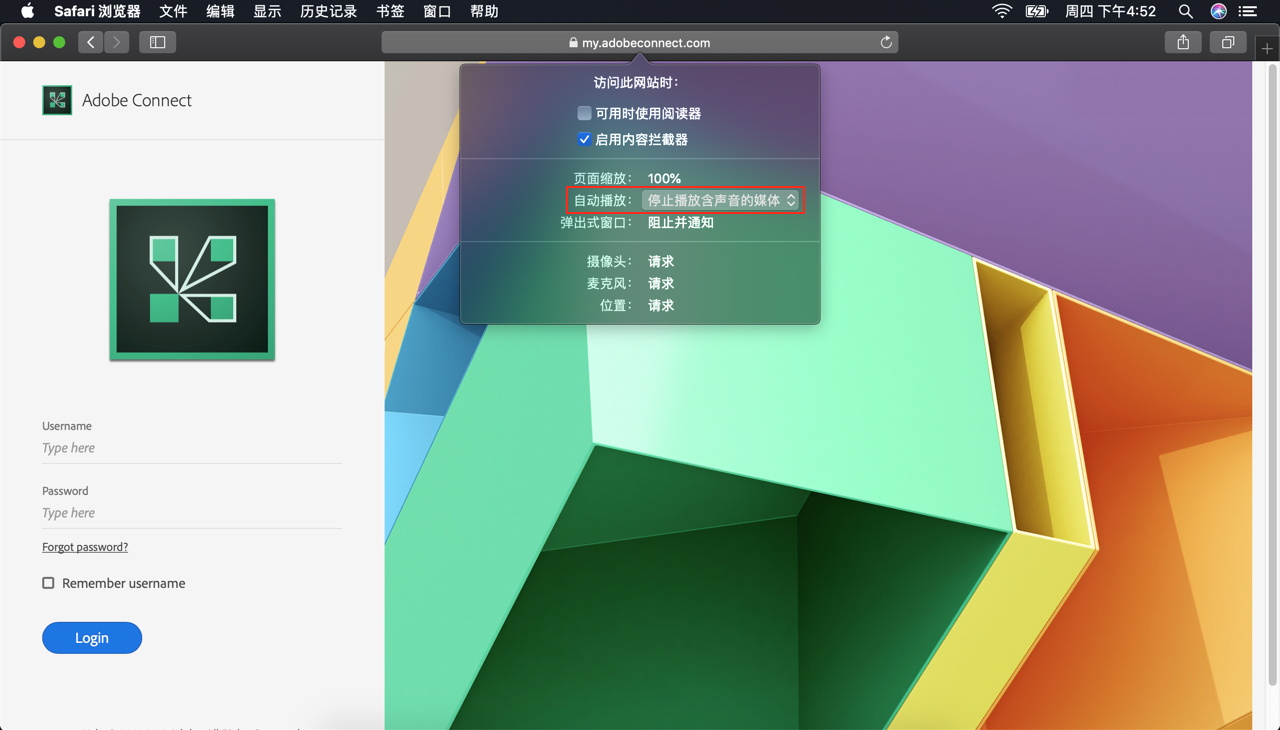The height and width of the screenshot is (730, 1280).
Task: Change the 摄像头 请求 setting
Action: [x=661, y=261]
